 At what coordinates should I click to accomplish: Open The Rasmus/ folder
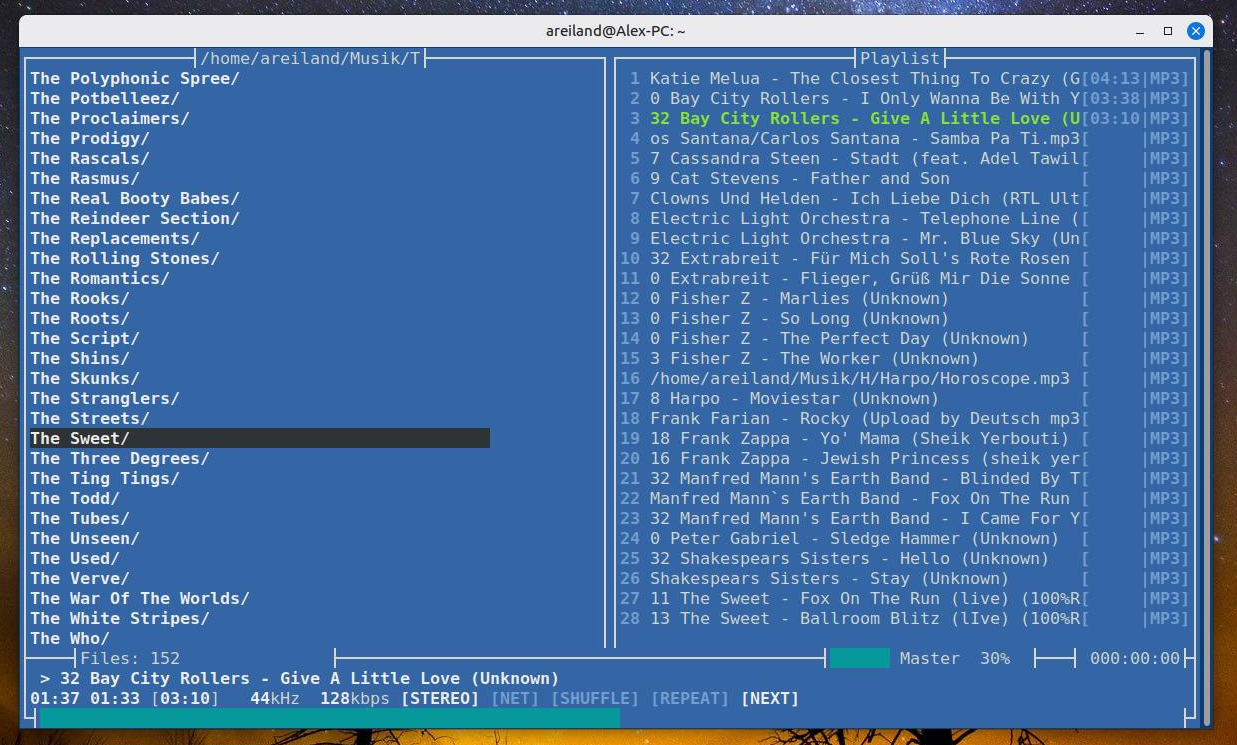(x=85, y=178)
